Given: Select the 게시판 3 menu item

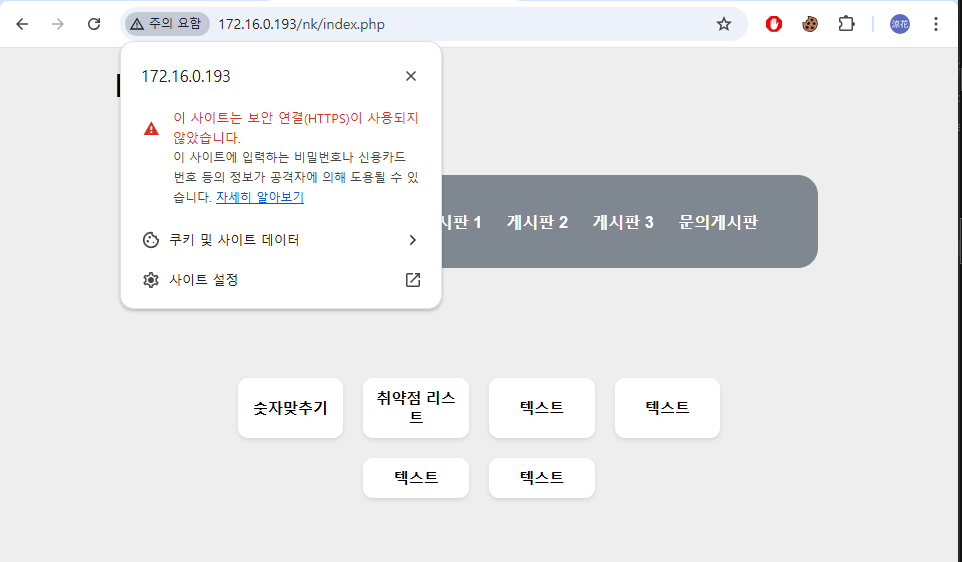Looking at the screenshot, I should coord(623,222).
